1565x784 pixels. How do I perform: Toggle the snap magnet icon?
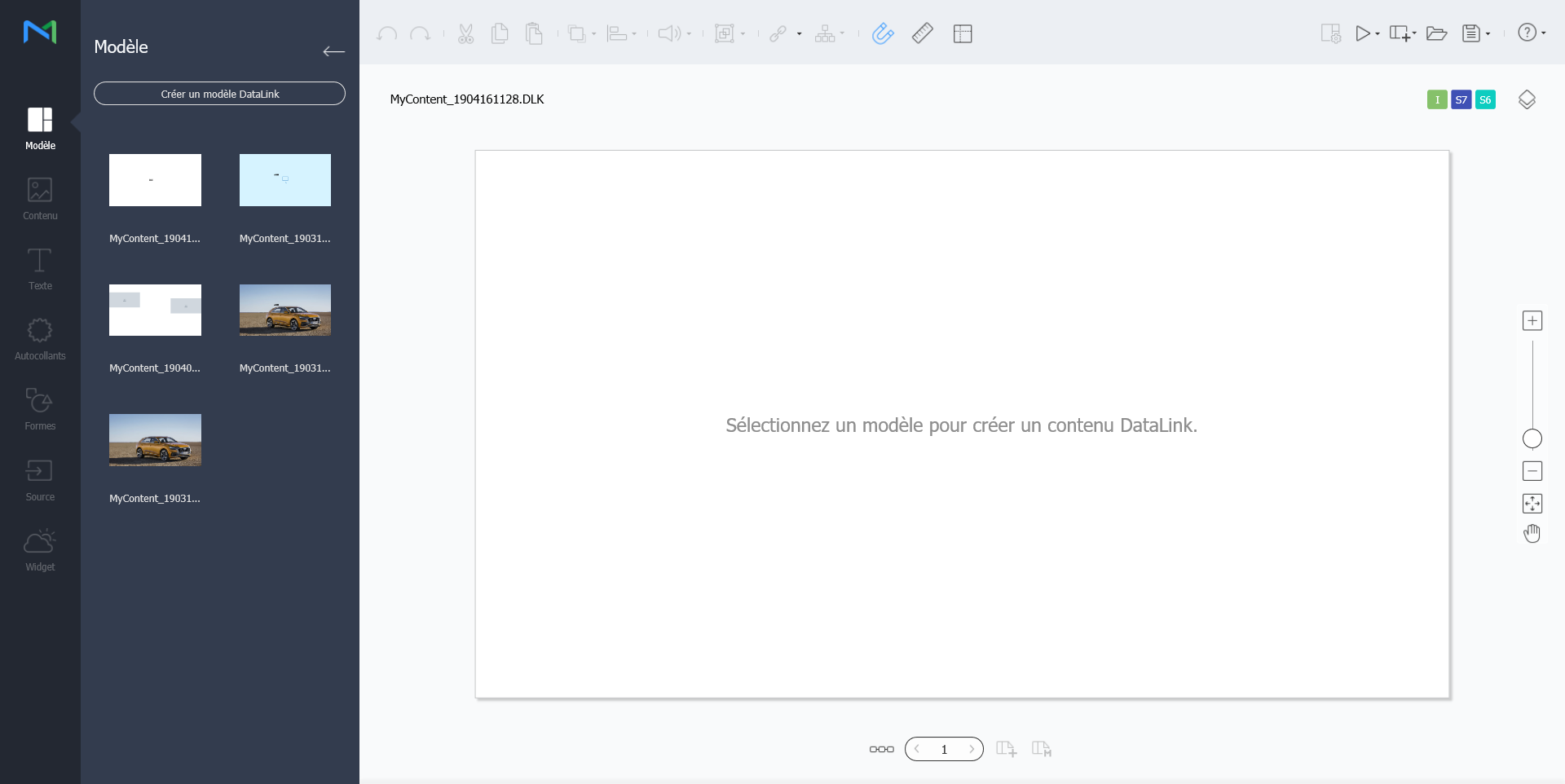tap(883, 33)
